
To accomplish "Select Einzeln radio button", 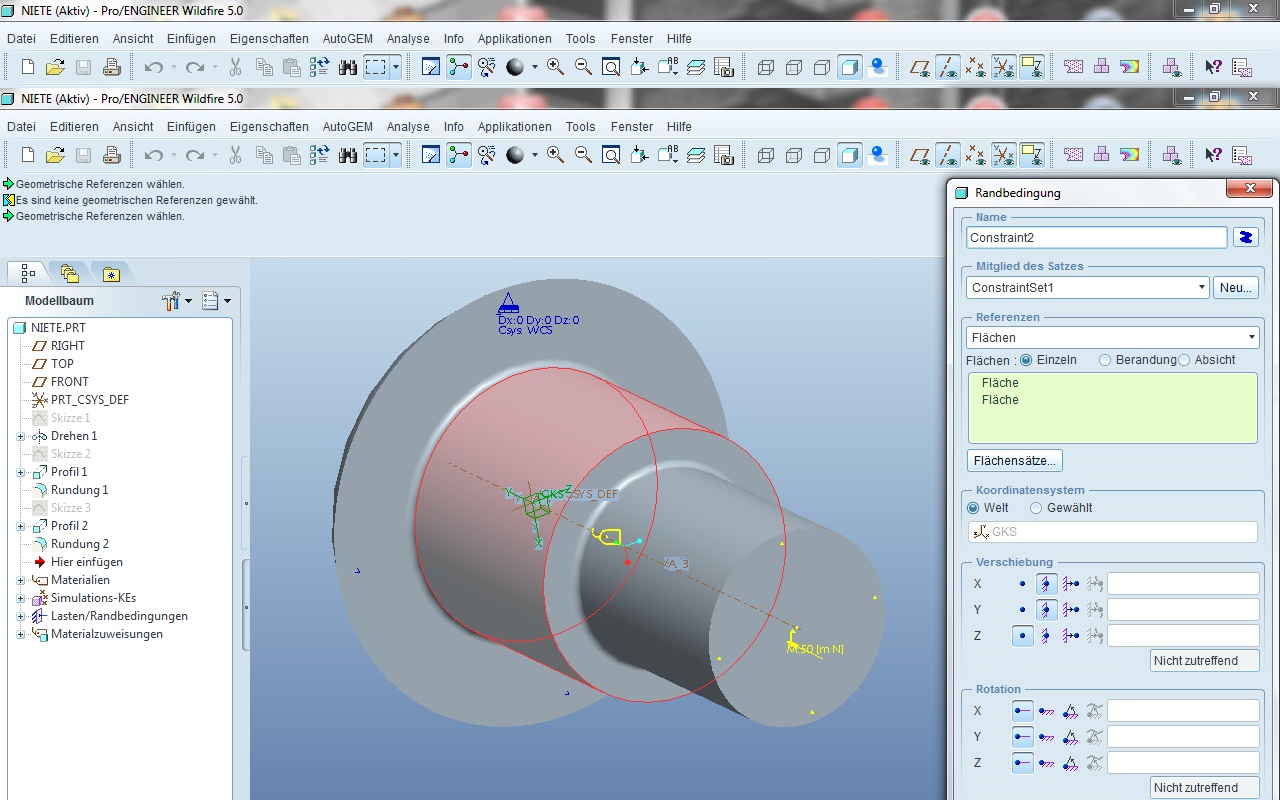I will pyautogui.click(x=1026, y=360).
